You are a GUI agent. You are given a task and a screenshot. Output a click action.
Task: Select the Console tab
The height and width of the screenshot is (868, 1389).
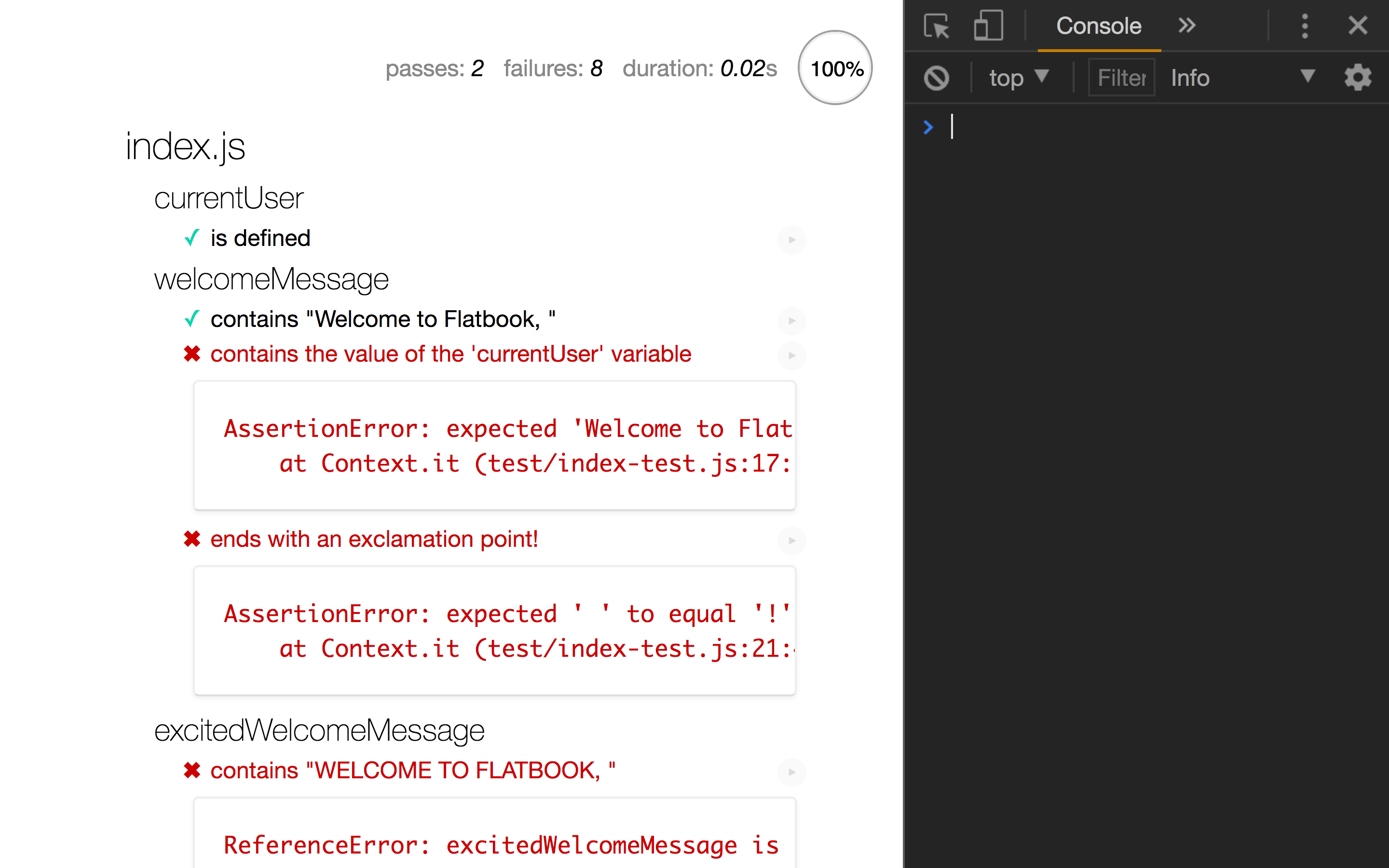[x=1098, y=27]
